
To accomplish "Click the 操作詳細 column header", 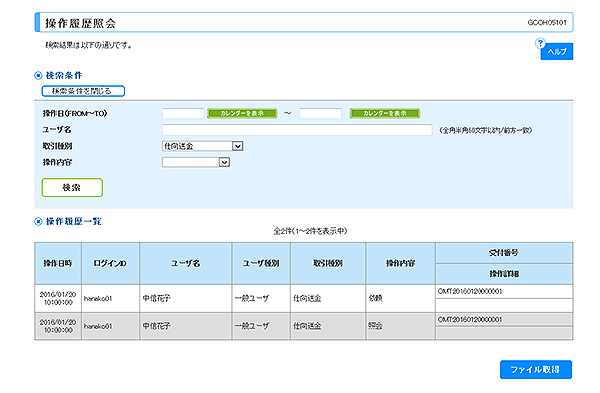I will [504, 274].
